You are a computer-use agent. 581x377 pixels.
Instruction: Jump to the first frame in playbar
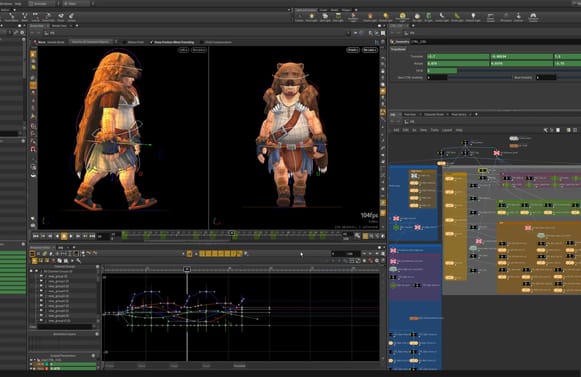coord(35,236)
